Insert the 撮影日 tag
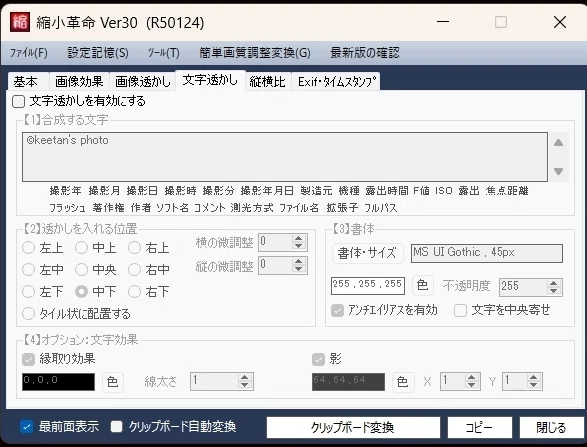 click(x=142, y=191)
